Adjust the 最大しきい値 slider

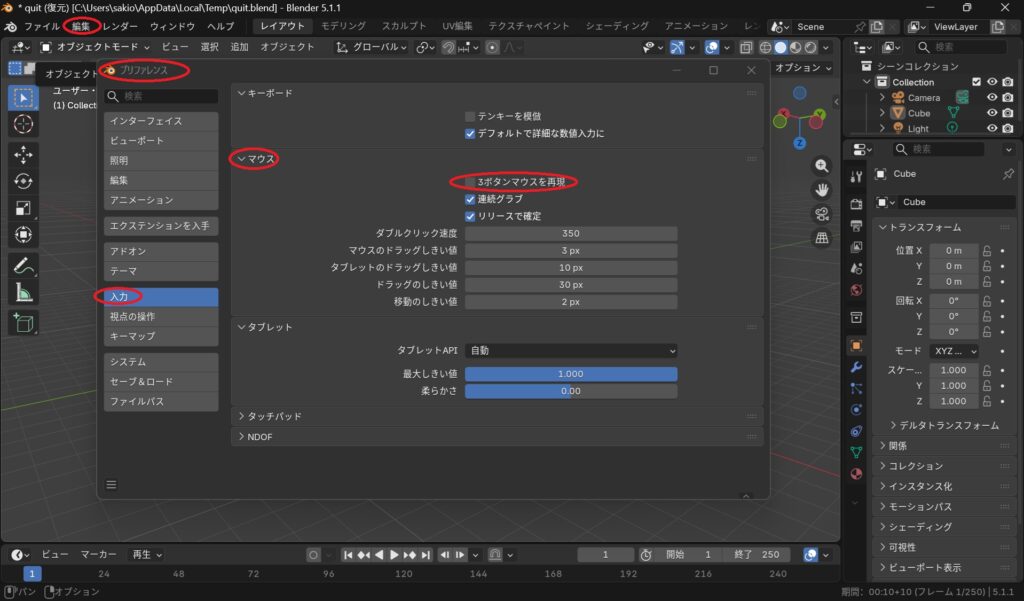click(571, 374)
